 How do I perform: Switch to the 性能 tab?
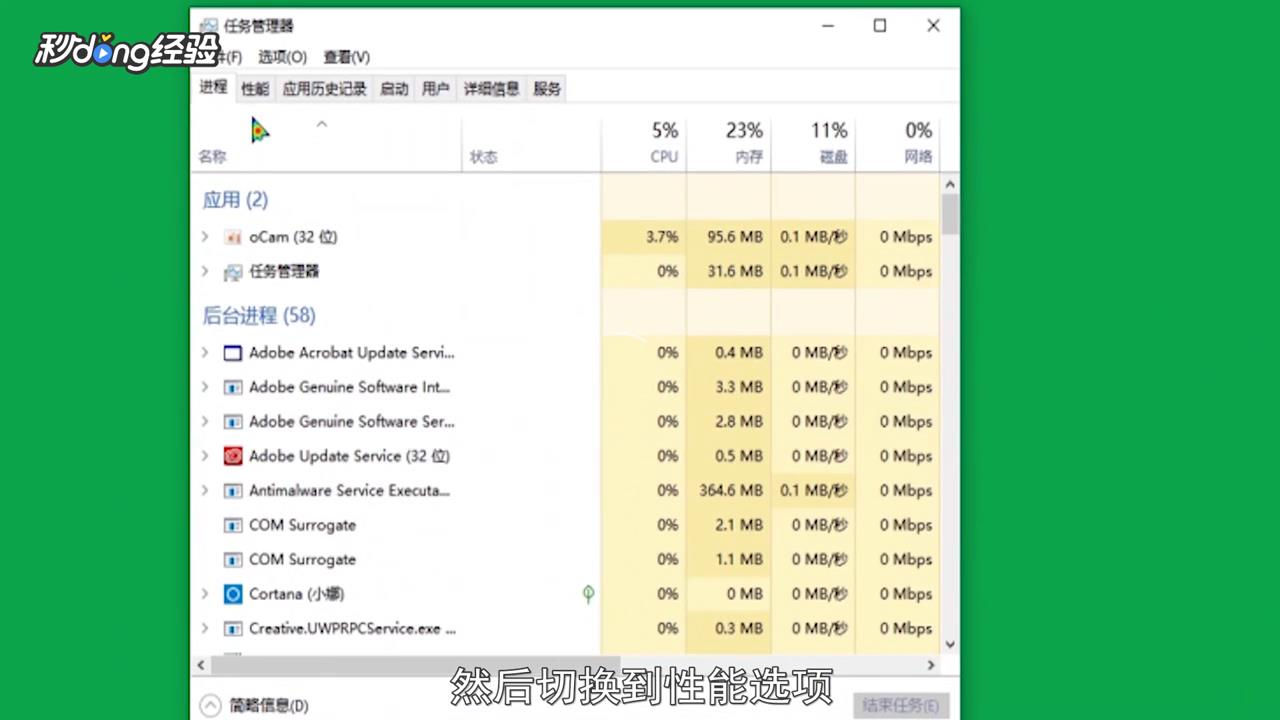pyautogui.click(x=255, y=89)
